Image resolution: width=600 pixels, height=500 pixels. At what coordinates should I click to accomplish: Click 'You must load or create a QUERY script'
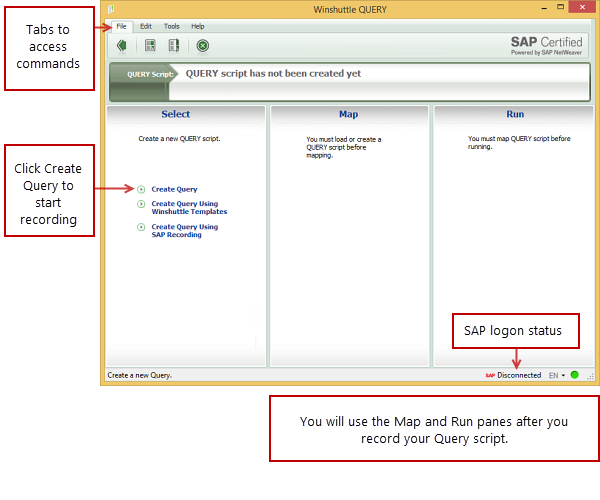344,147
